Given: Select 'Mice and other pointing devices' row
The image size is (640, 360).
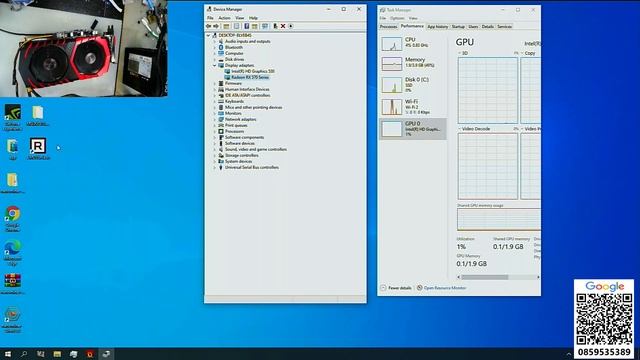Looking at the screenshot, I should pos(253,107).
